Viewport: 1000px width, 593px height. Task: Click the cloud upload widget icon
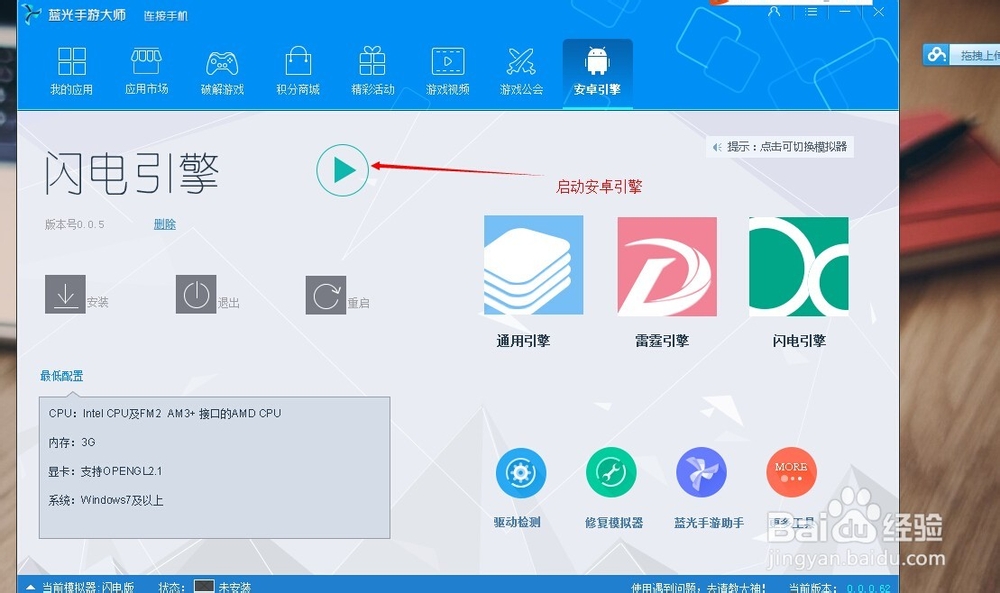(936, 55)
